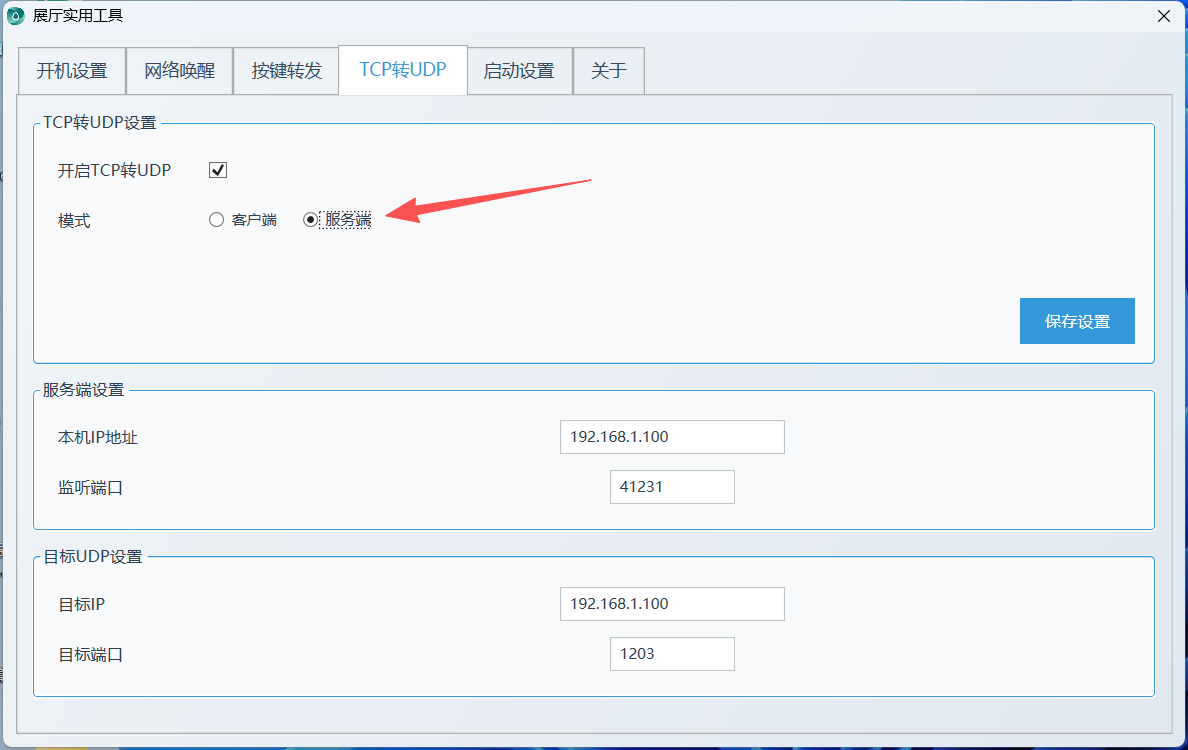Open the 网络唤醒 tab
The width and height of the screenshot is (1188, 750).
pos(179,71)
